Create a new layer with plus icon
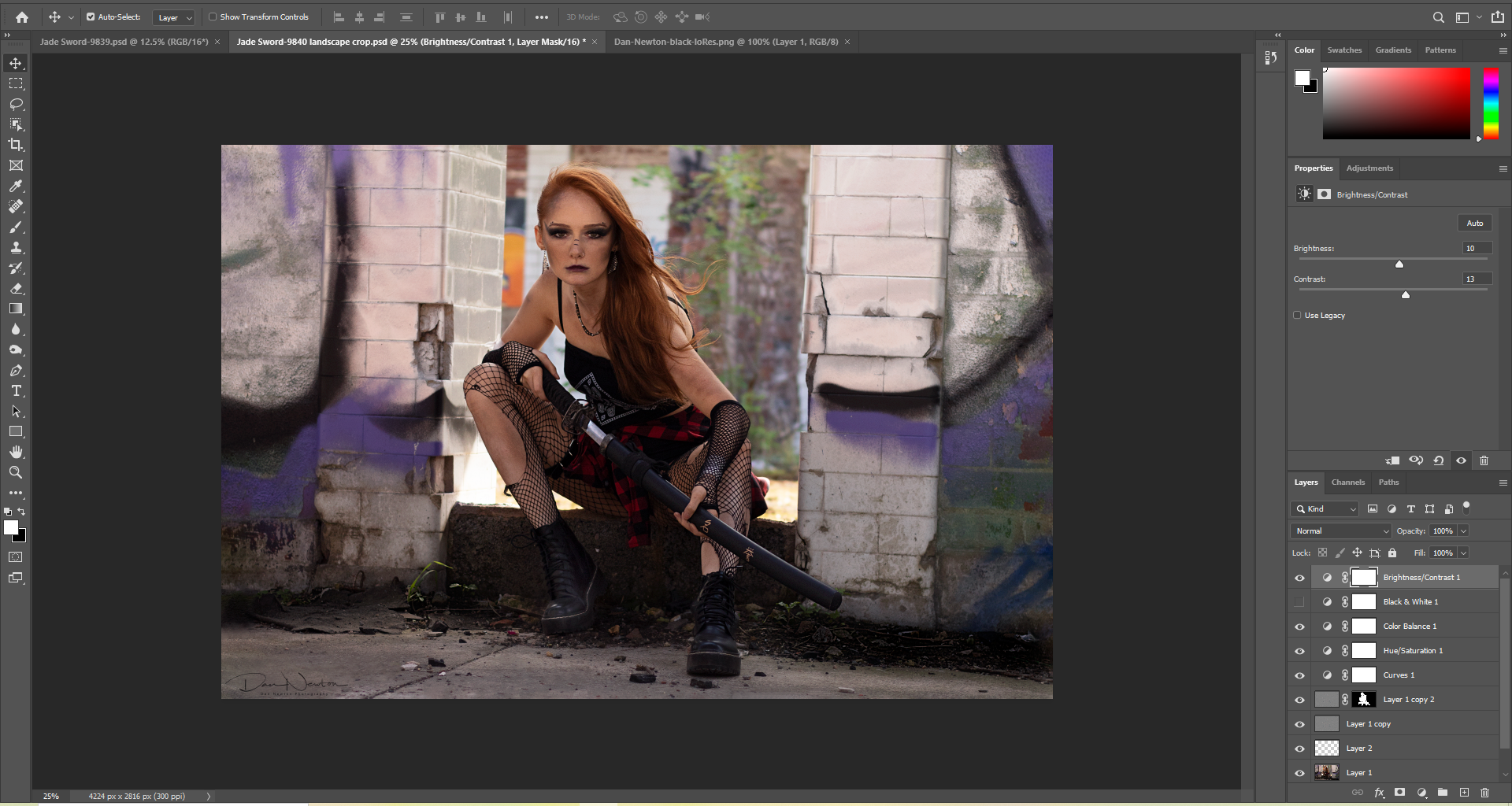Image resolution: width=1512 pixels, height=806 pixels. pos(1464,793)
